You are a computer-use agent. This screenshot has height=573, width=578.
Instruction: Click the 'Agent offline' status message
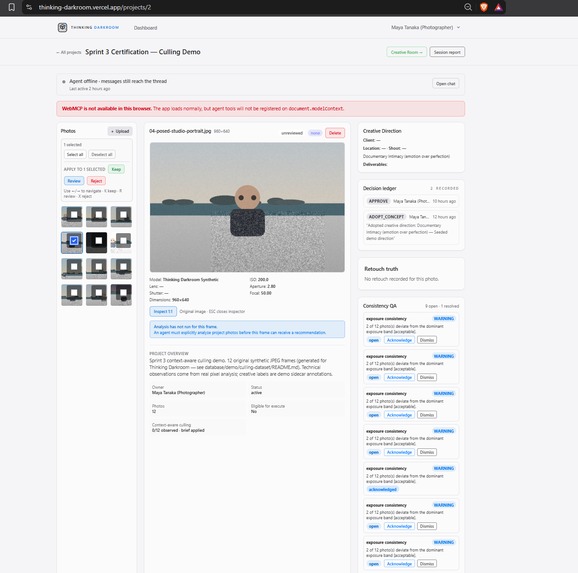(118, 81)
